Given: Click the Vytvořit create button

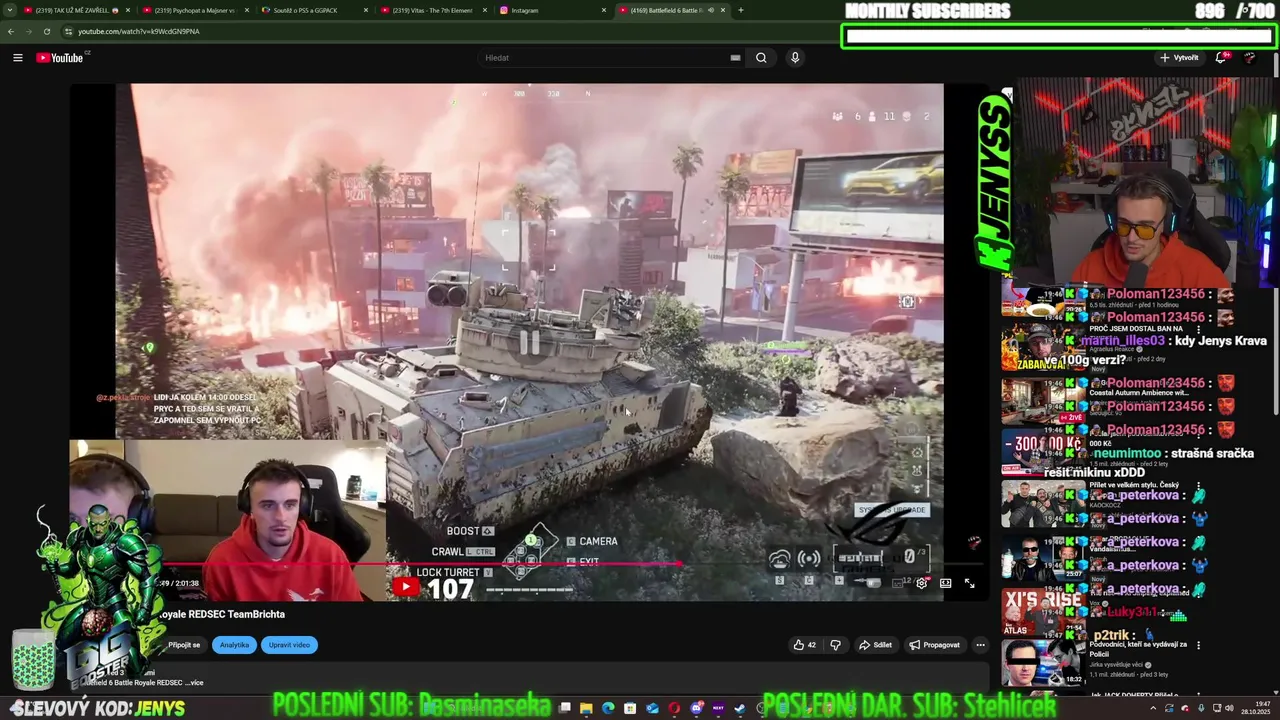Looking at the screenshot, I should pyautogui.click(x=1179, y=58).
